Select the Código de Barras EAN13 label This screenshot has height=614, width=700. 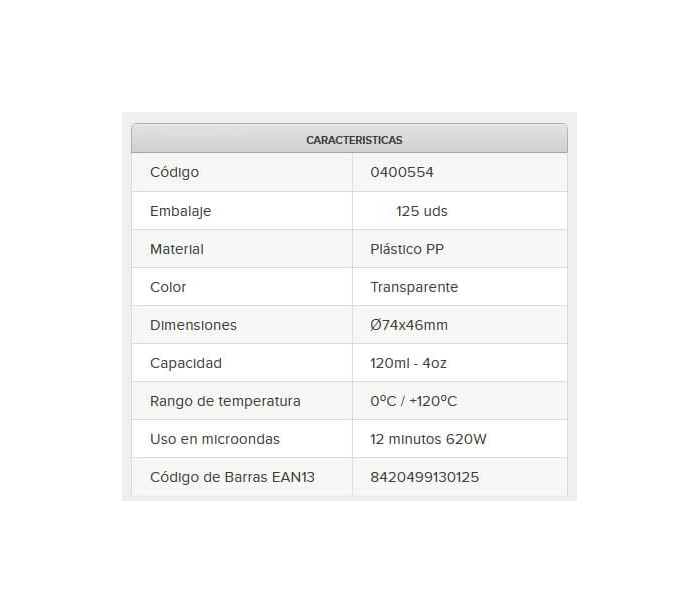coord(232,477)
